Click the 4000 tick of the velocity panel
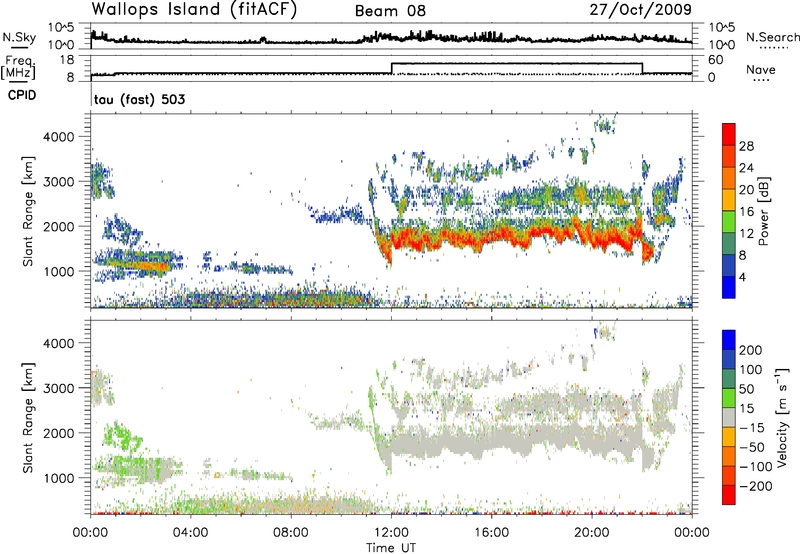Screen dimensions: 800x554 click(58, 343)
